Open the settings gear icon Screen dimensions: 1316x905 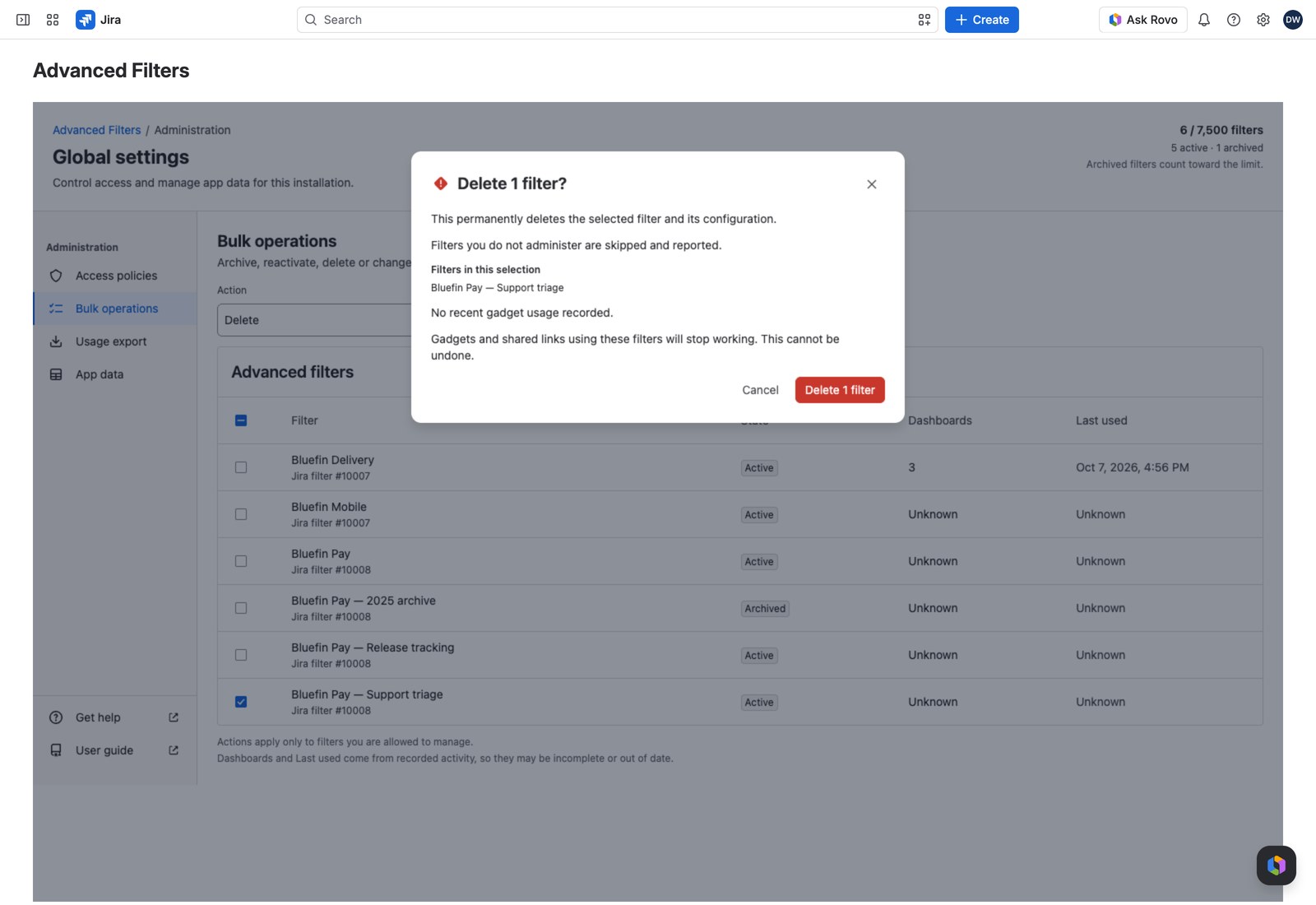click(1263, 20)
